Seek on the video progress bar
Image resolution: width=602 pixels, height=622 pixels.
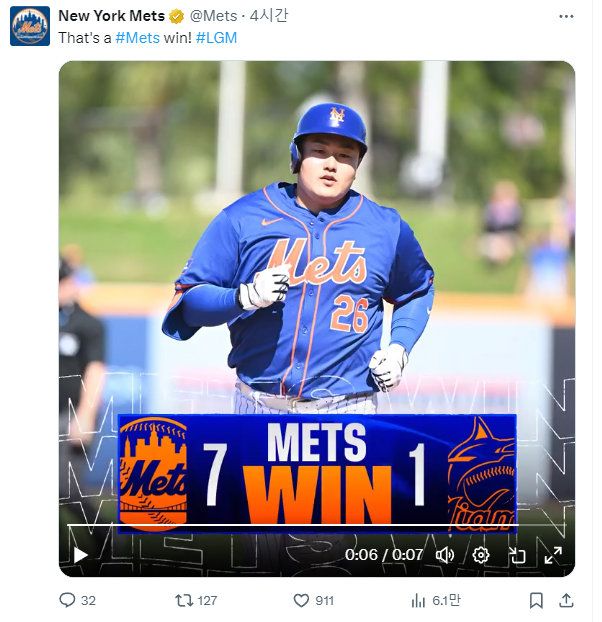click(300, 525)
